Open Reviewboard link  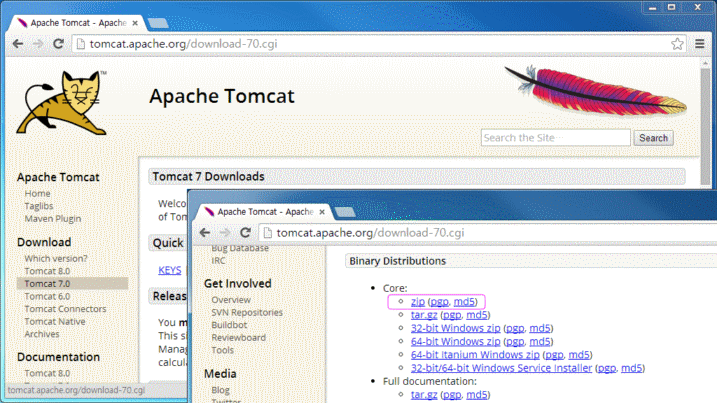click(x=238, y=338)
